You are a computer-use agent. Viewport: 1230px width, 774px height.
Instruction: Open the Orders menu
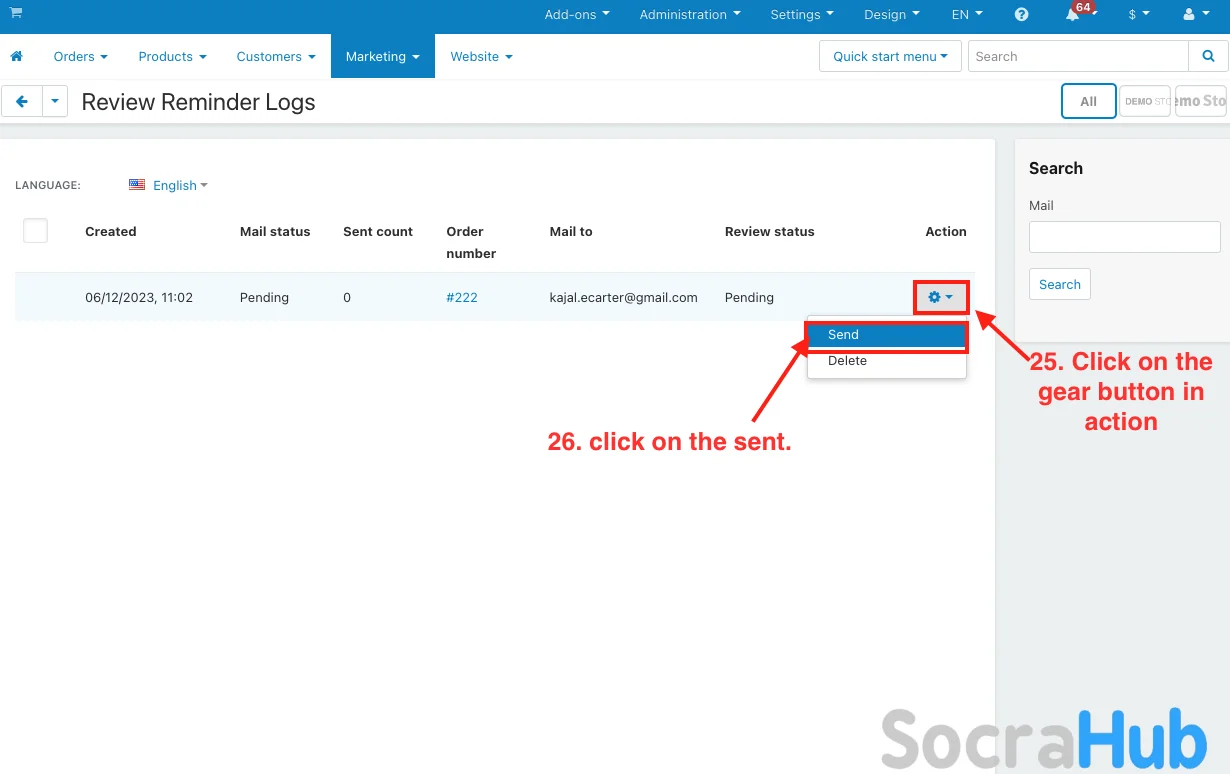coord(80,56)
